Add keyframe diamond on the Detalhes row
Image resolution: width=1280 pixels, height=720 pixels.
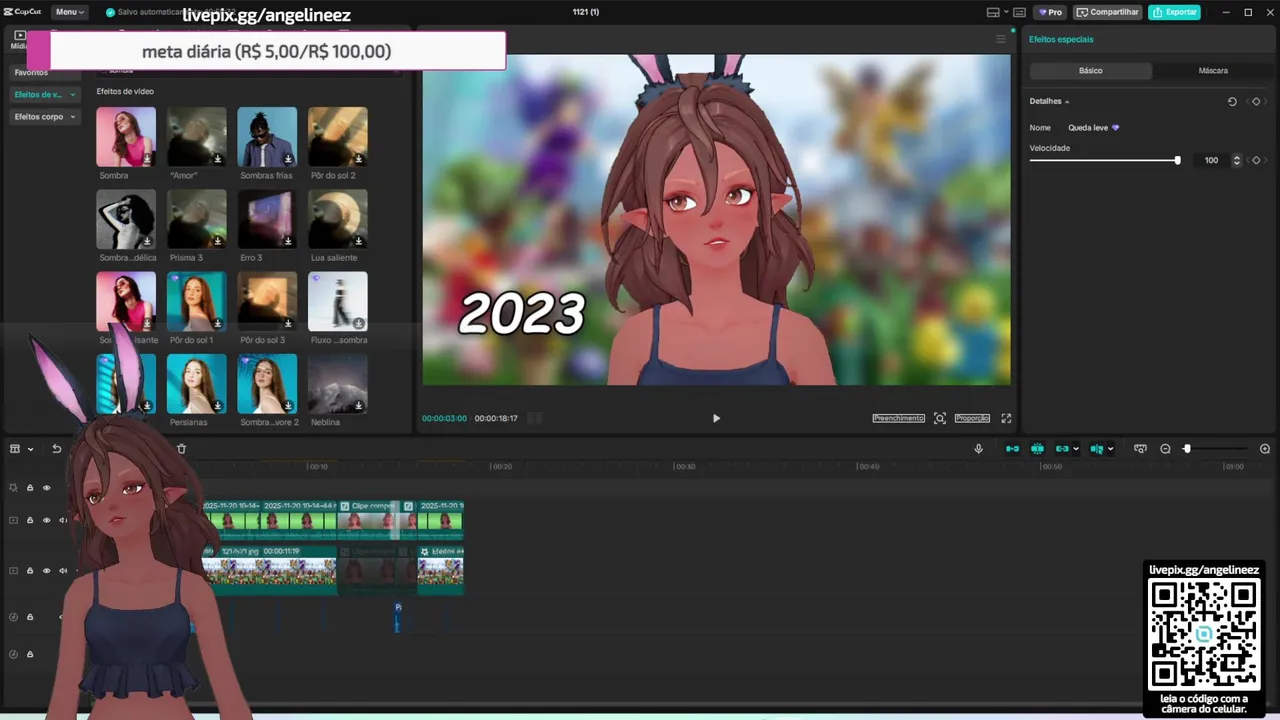pos(1256,101)
